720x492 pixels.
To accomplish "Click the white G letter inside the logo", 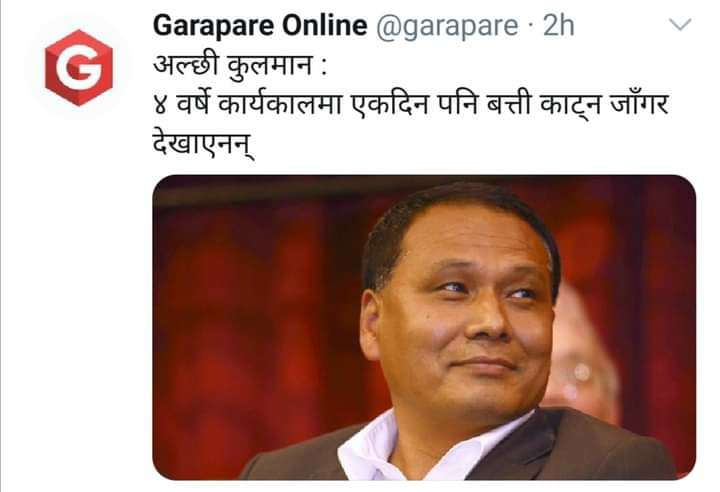I will 79,68.
